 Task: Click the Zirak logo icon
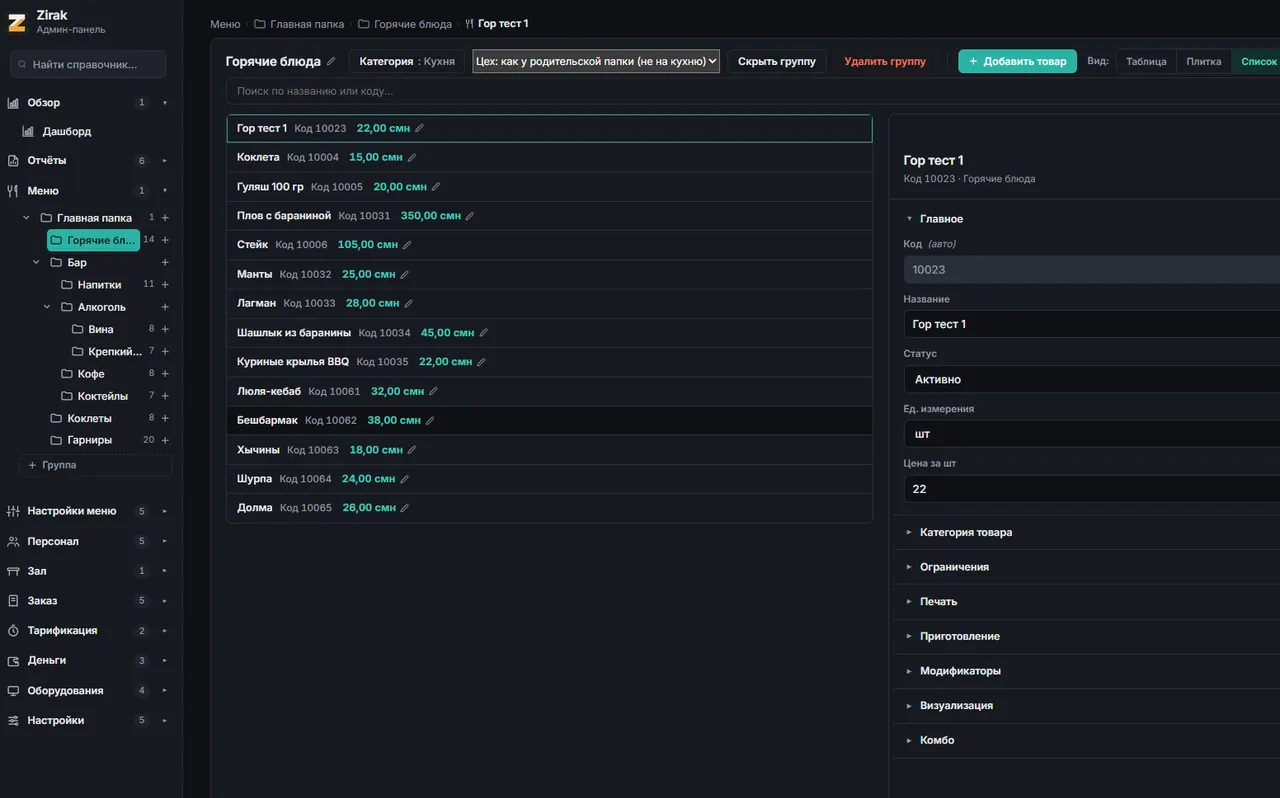pos(17,23)
